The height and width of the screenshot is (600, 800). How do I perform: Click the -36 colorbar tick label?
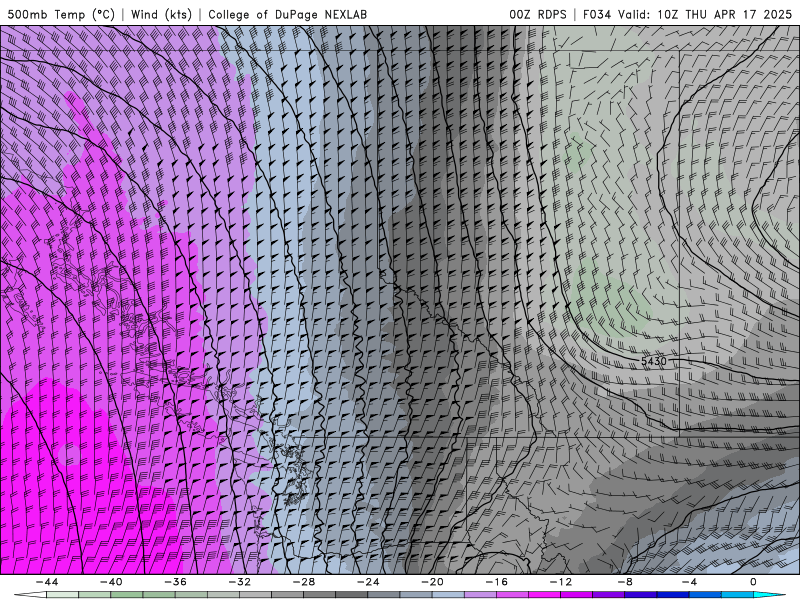tap(175, 582)
